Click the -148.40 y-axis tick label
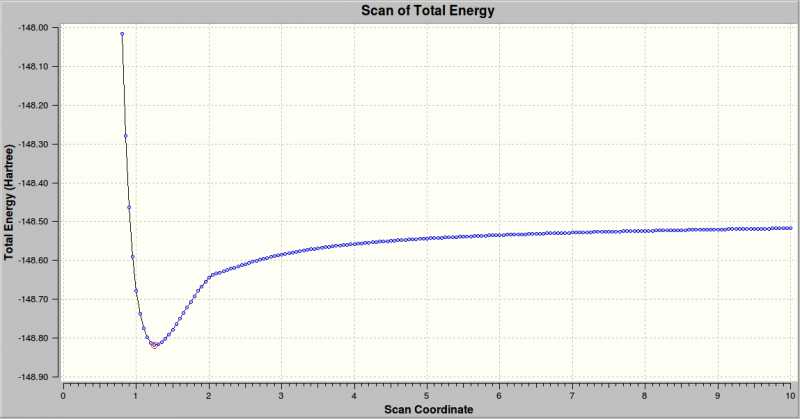The image size is (800, 419). point(33,183)
